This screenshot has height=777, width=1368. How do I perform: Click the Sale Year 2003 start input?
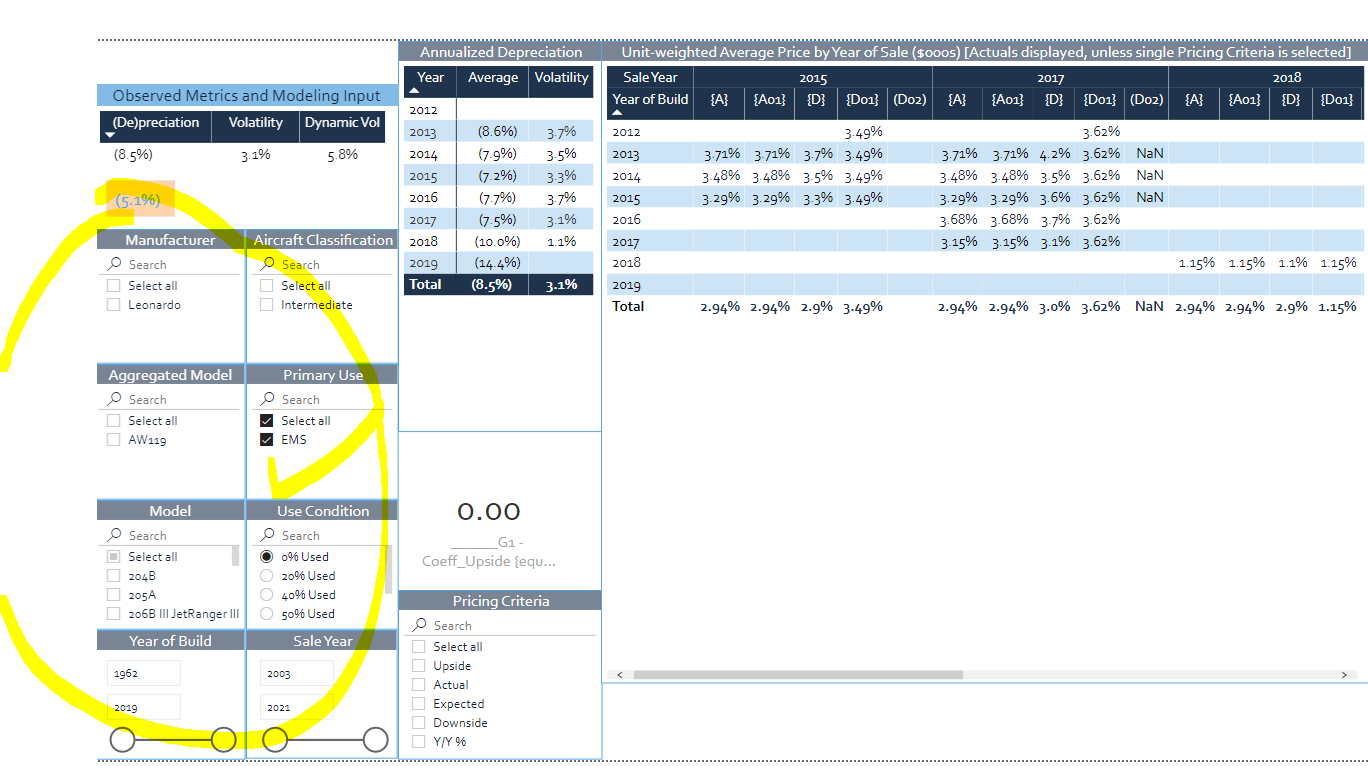[296, 674]
